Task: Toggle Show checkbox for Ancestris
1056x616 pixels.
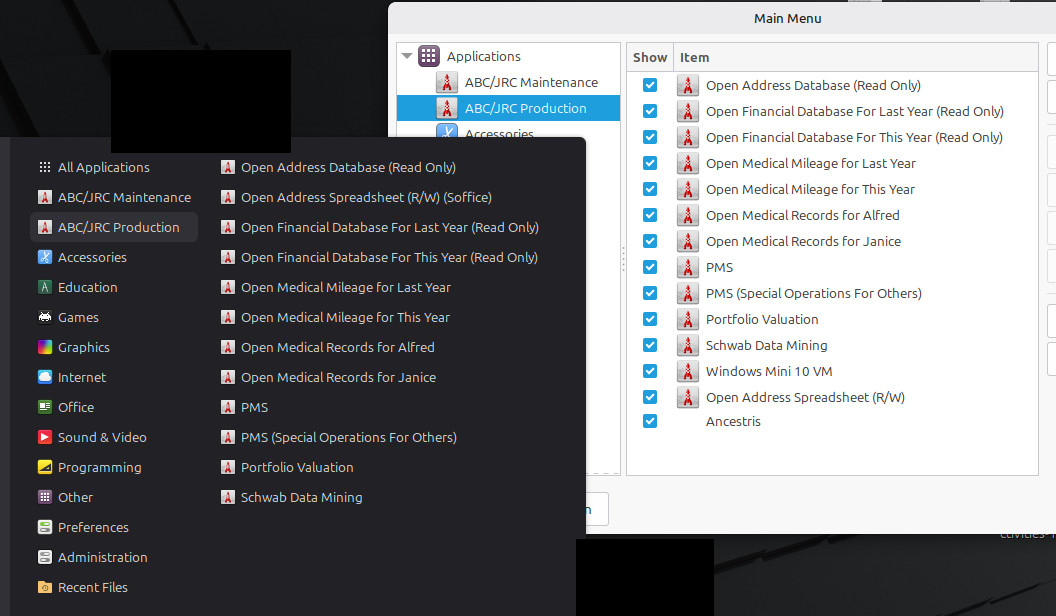Action: (x=650, y=421)
